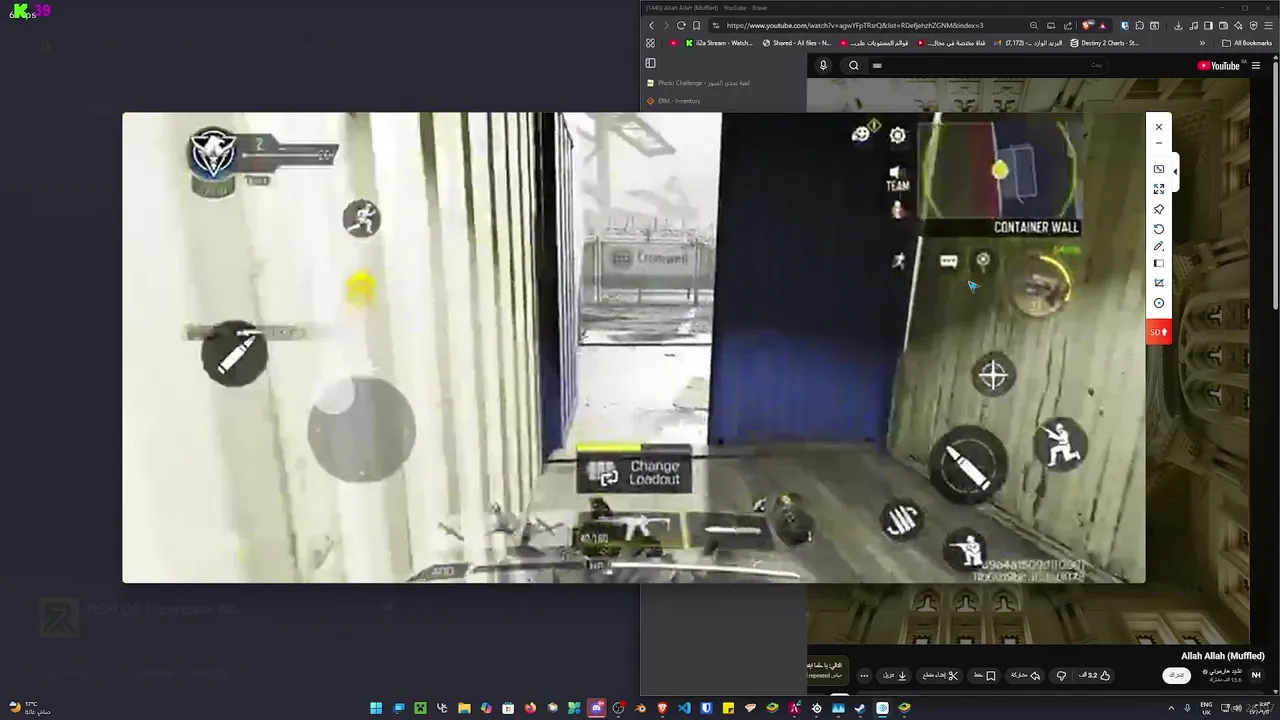Open Destiny 2 Charts bookmark

tap(1104, 43)
